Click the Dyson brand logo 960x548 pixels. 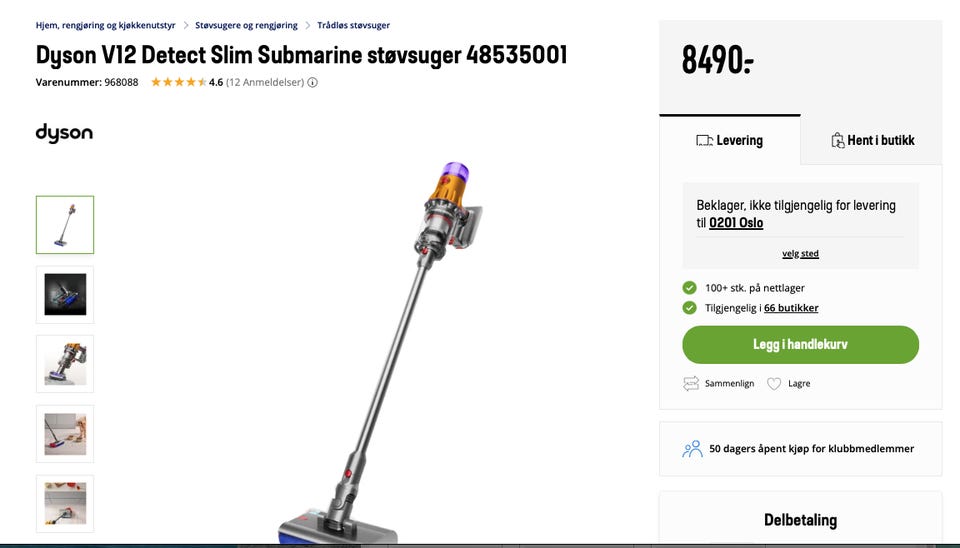point(64,133)
